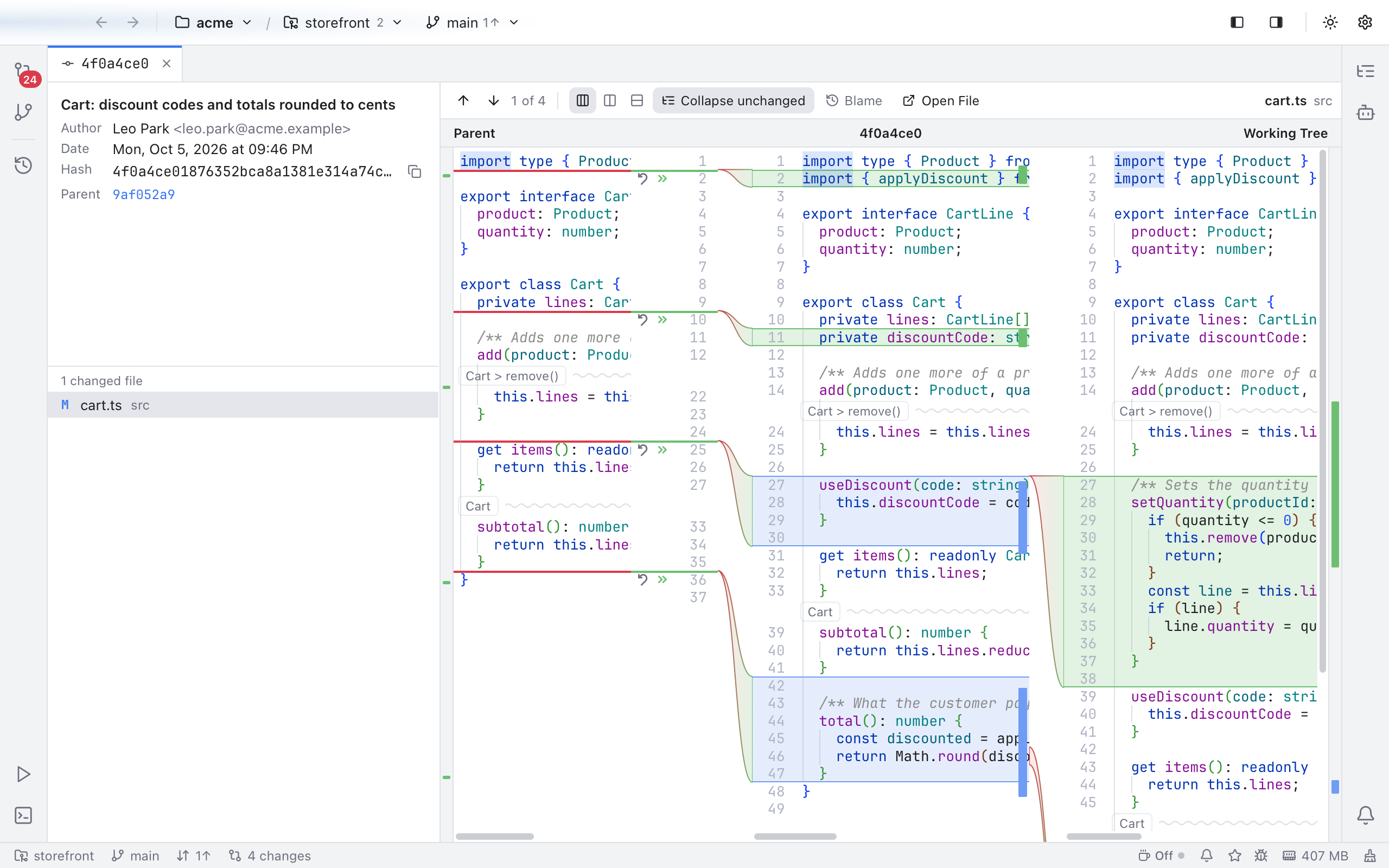Toggle Blame annotations

pyautogui.click(x=854, y=100)
